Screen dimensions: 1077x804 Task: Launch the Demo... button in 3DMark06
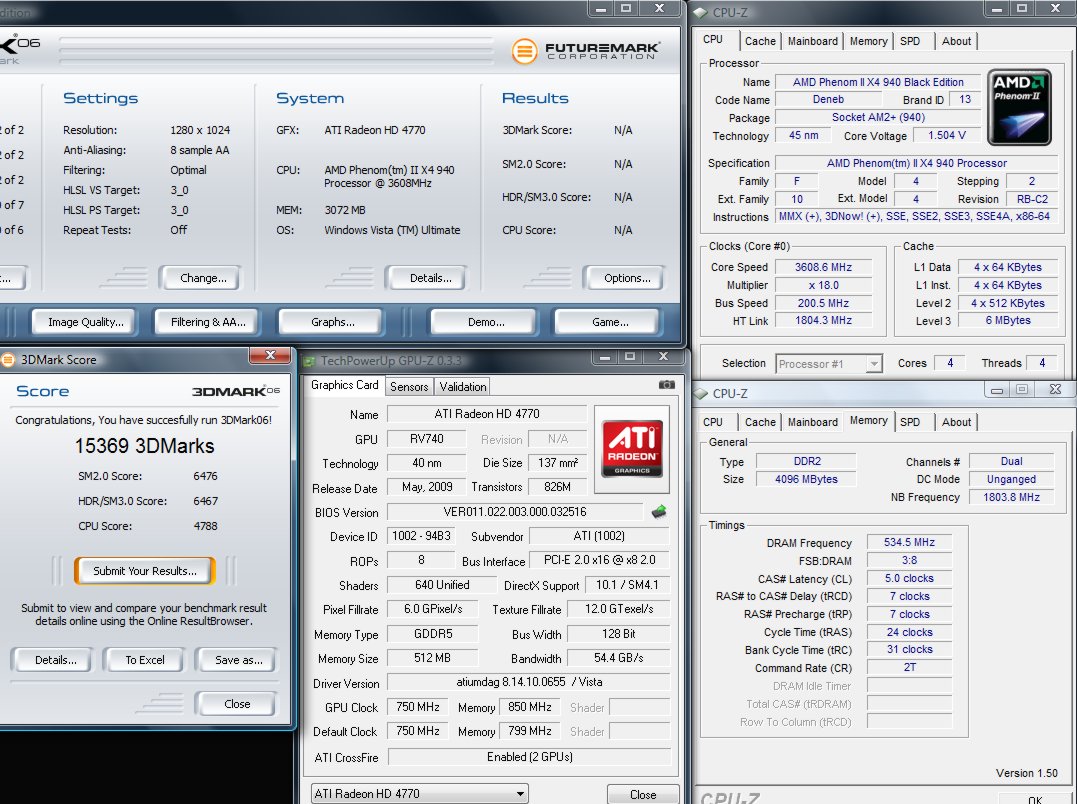(483, 322)
